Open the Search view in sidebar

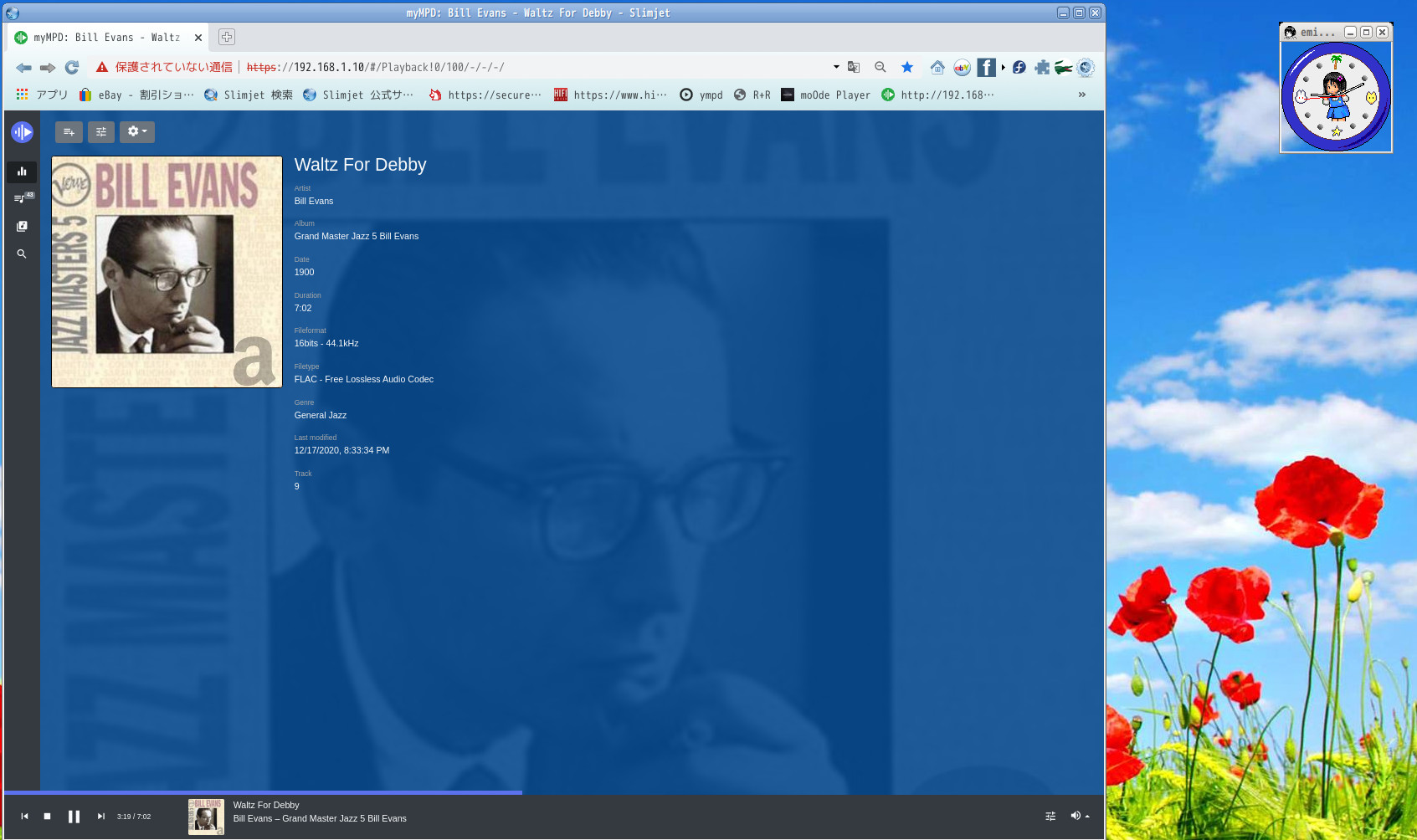pyautogui.click(x=22, y=254)
